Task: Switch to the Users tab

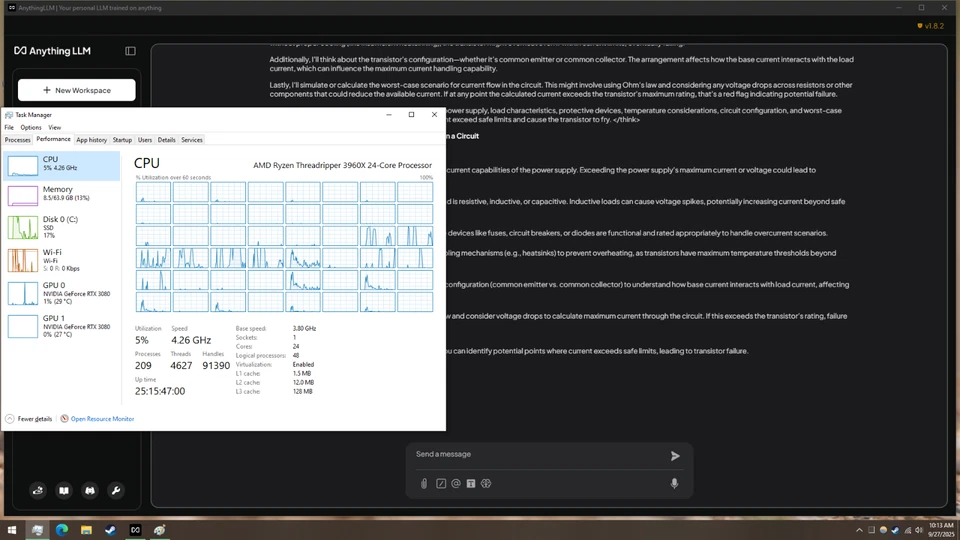Action: (144, 140)
